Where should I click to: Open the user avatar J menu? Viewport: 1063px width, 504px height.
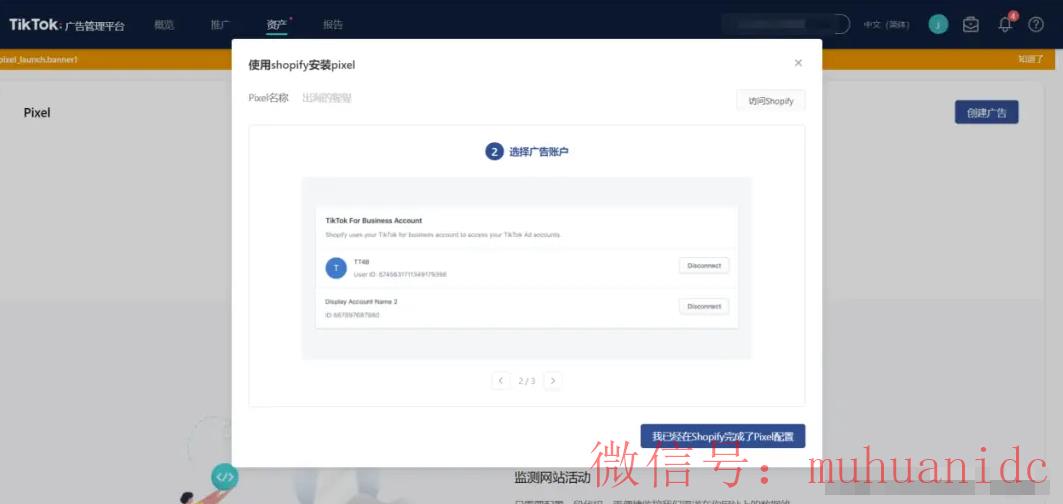938,24
